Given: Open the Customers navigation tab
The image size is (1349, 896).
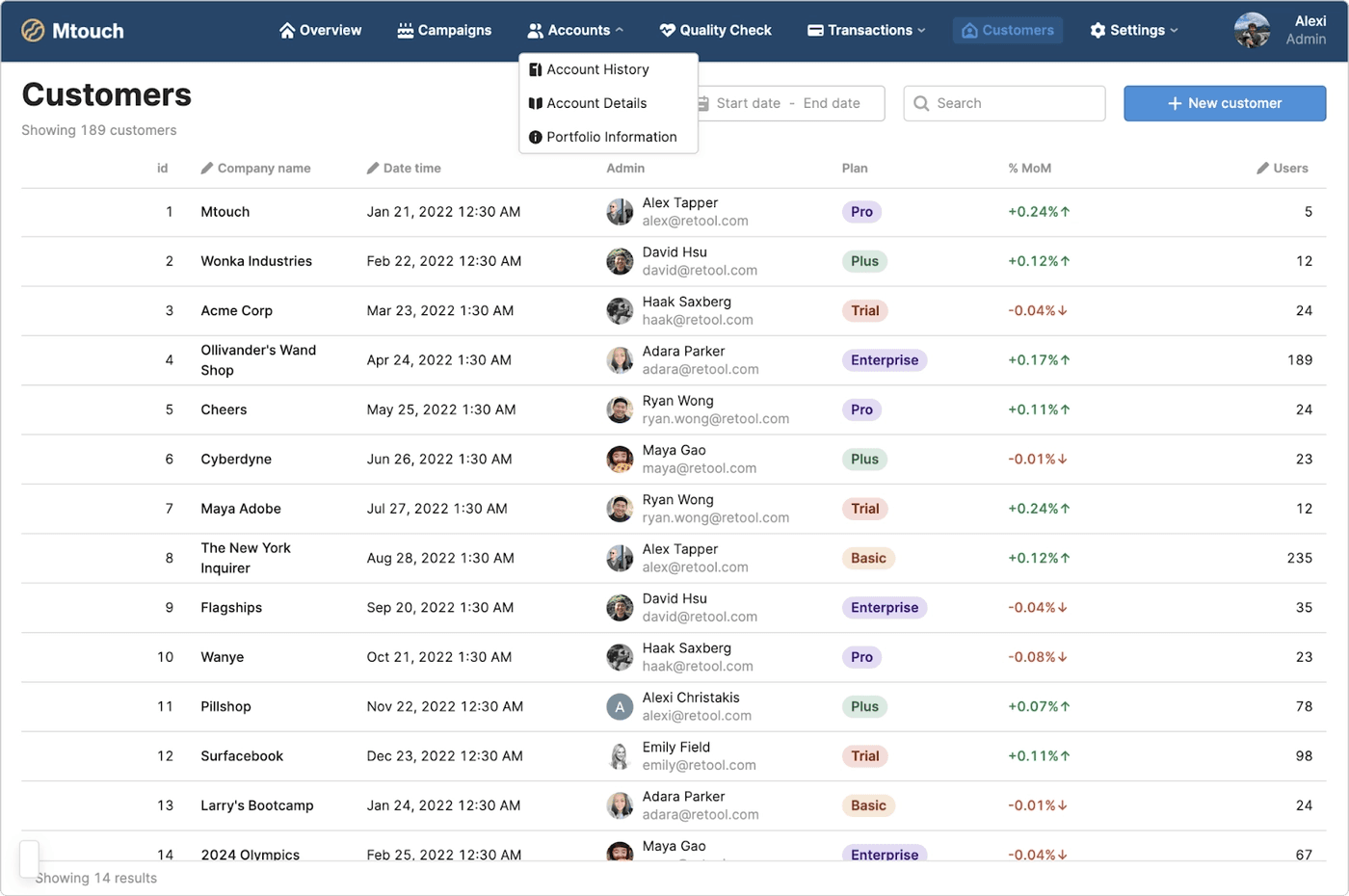Looking at the screenshot, I should pyautogui.click(x=1008, y=31).
